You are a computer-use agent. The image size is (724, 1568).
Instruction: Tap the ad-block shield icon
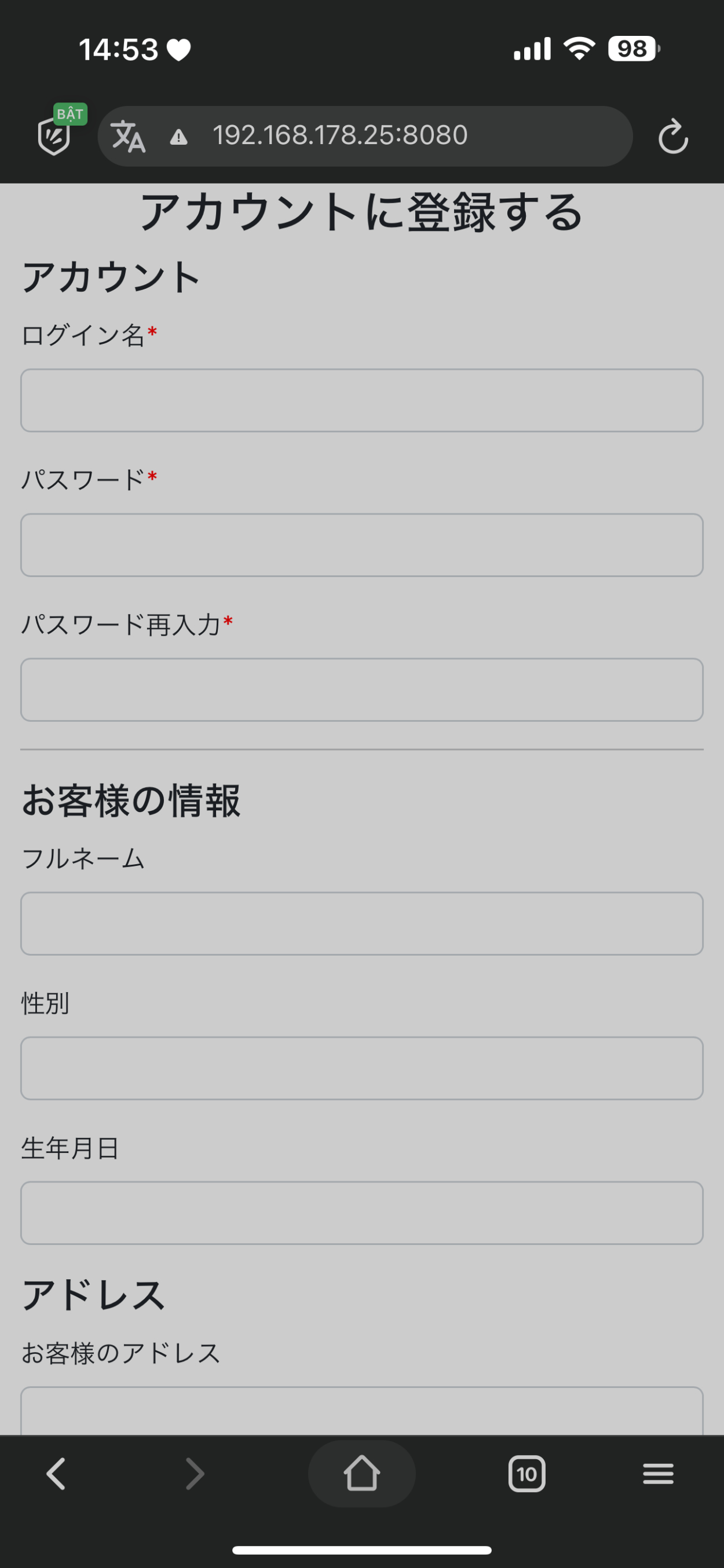(55, 136)
